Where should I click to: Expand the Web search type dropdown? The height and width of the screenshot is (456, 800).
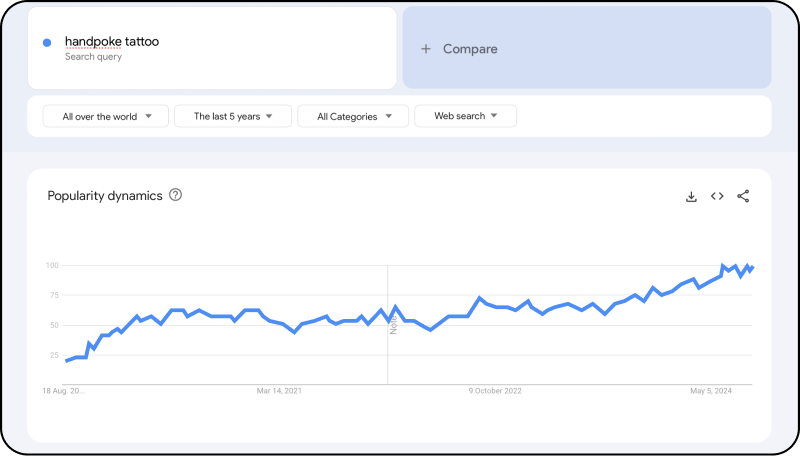coord(465,116)
